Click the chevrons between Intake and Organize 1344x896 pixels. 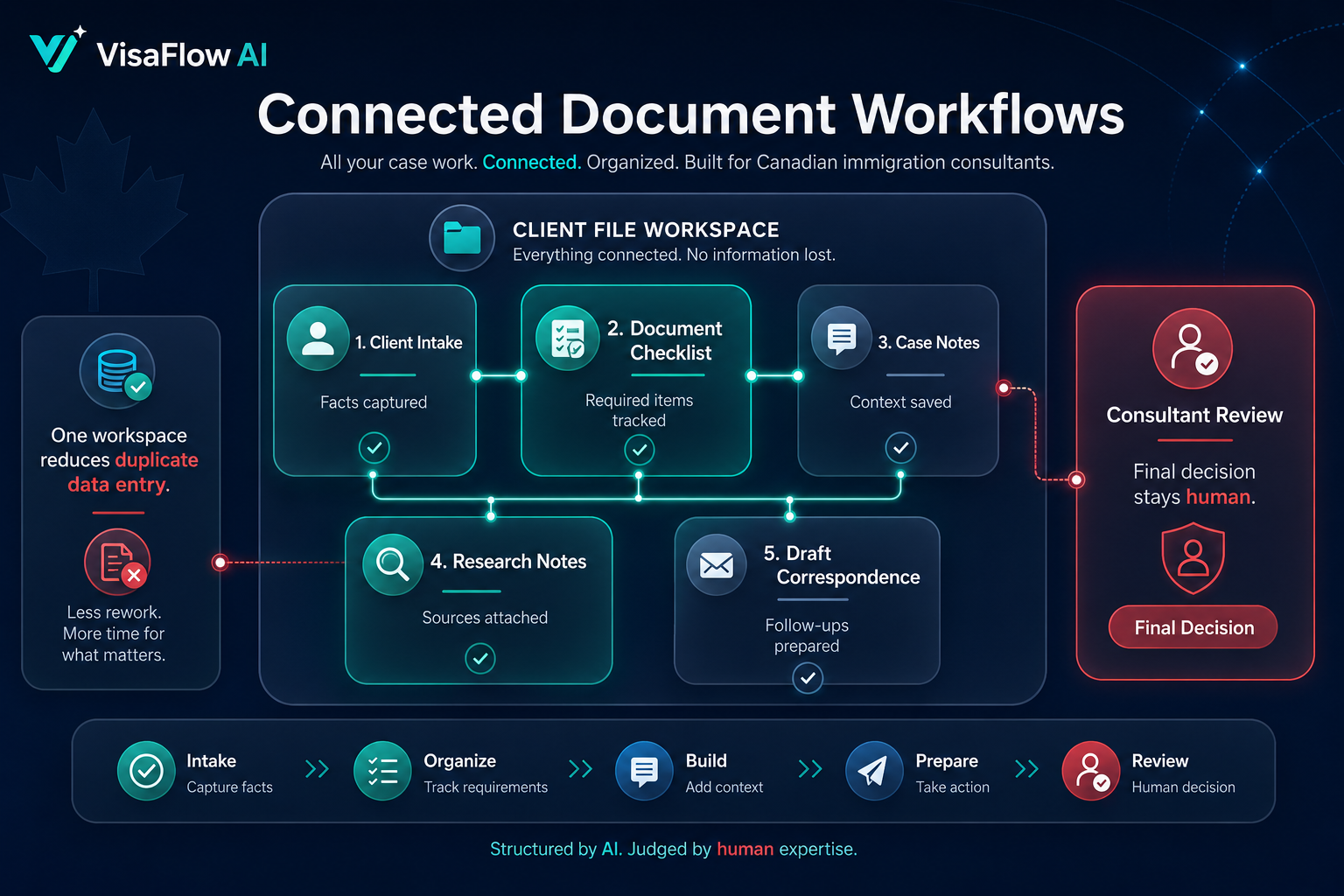[317, 769]
